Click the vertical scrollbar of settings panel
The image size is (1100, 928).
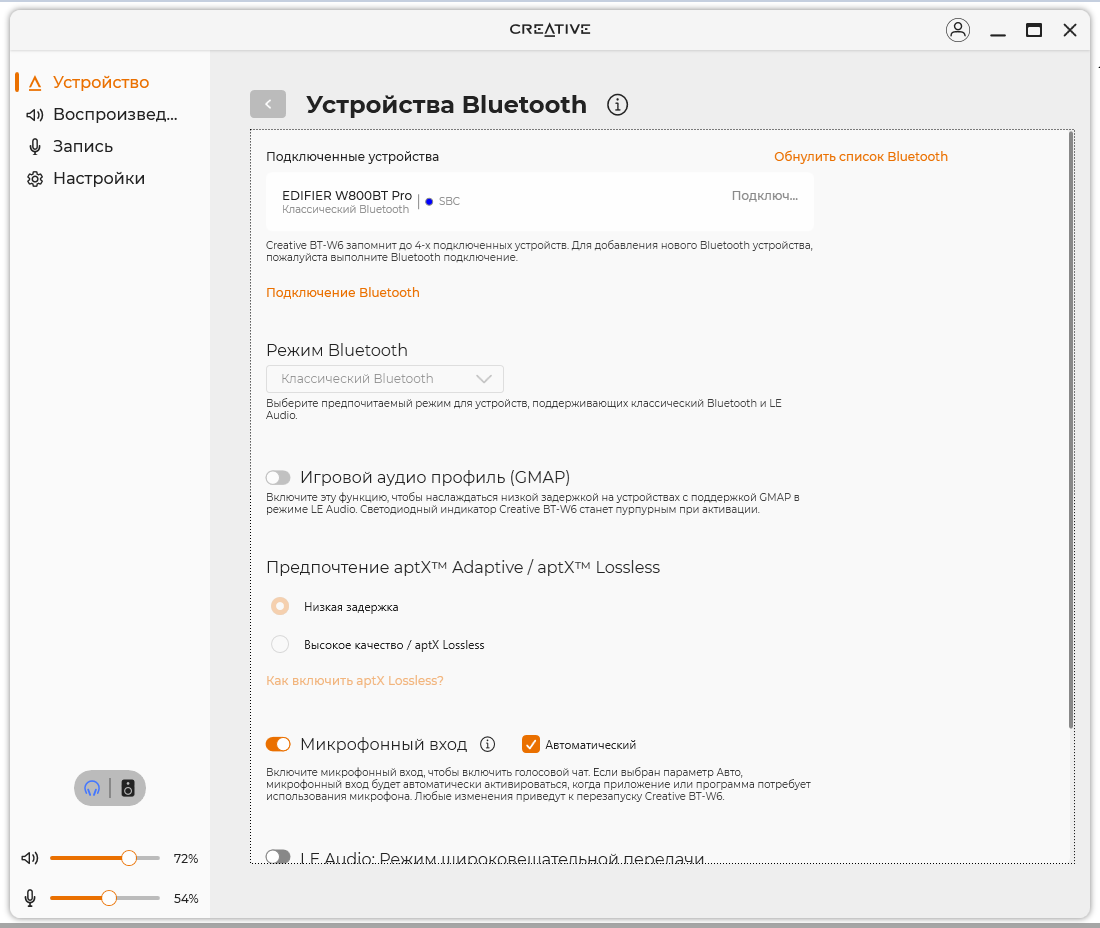click(x=1071, y=429)
